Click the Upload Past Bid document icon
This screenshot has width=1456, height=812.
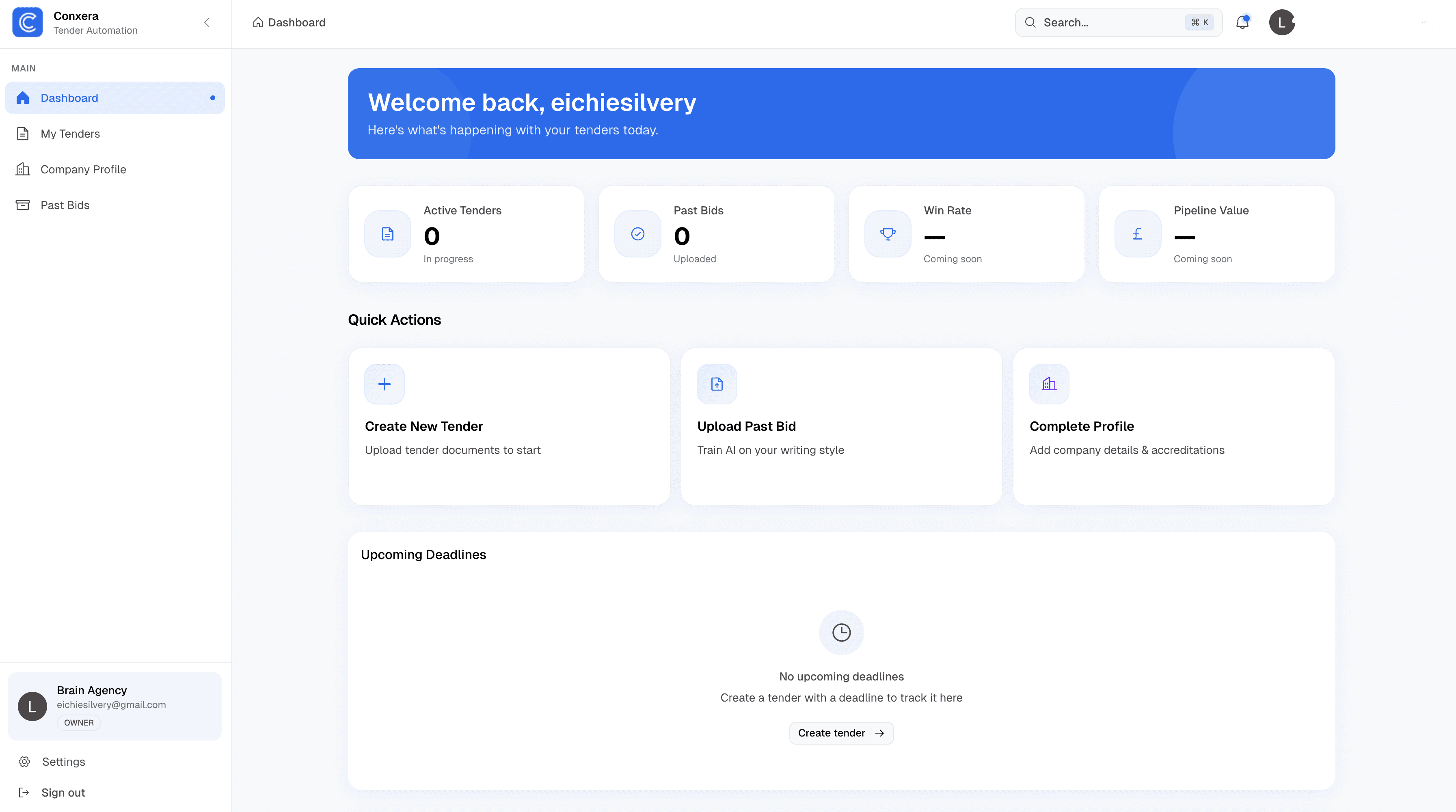click(716, 384)
